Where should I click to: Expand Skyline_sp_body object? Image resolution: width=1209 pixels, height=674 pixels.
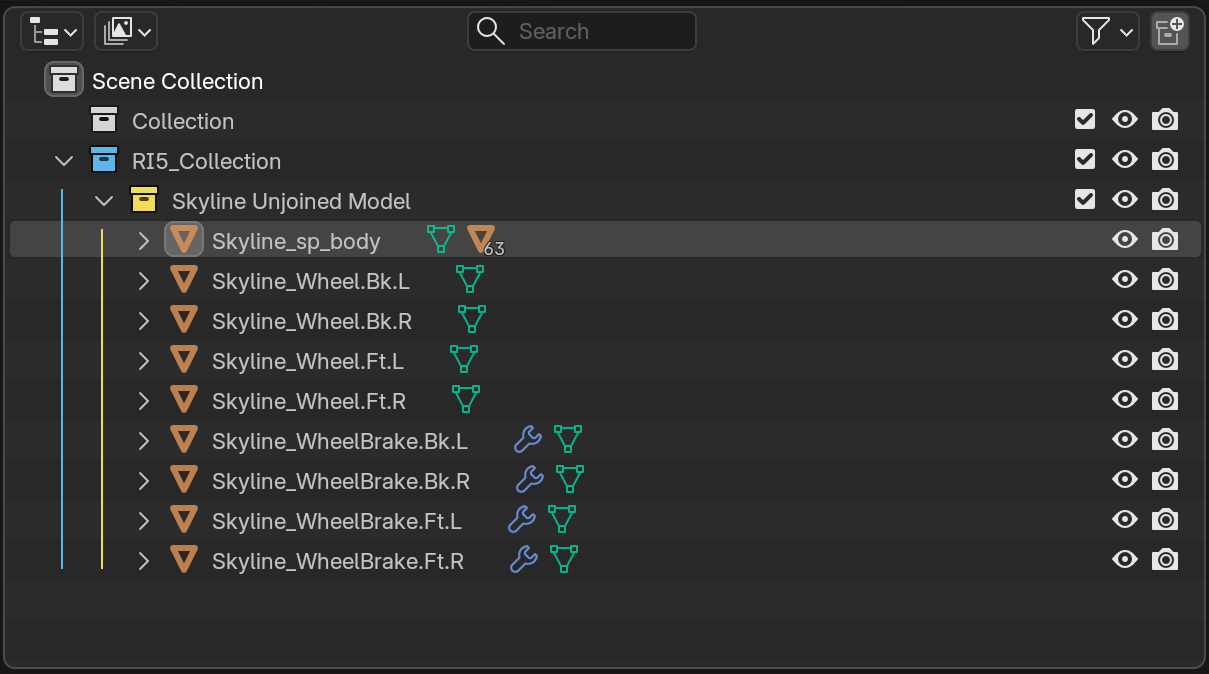(x=144, y=241)
